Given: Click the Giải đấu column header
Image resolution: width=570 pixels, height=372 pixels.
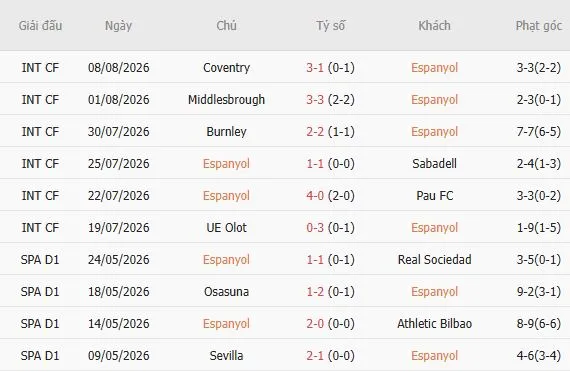Looking at the screenshot, I should pos(40,25).
